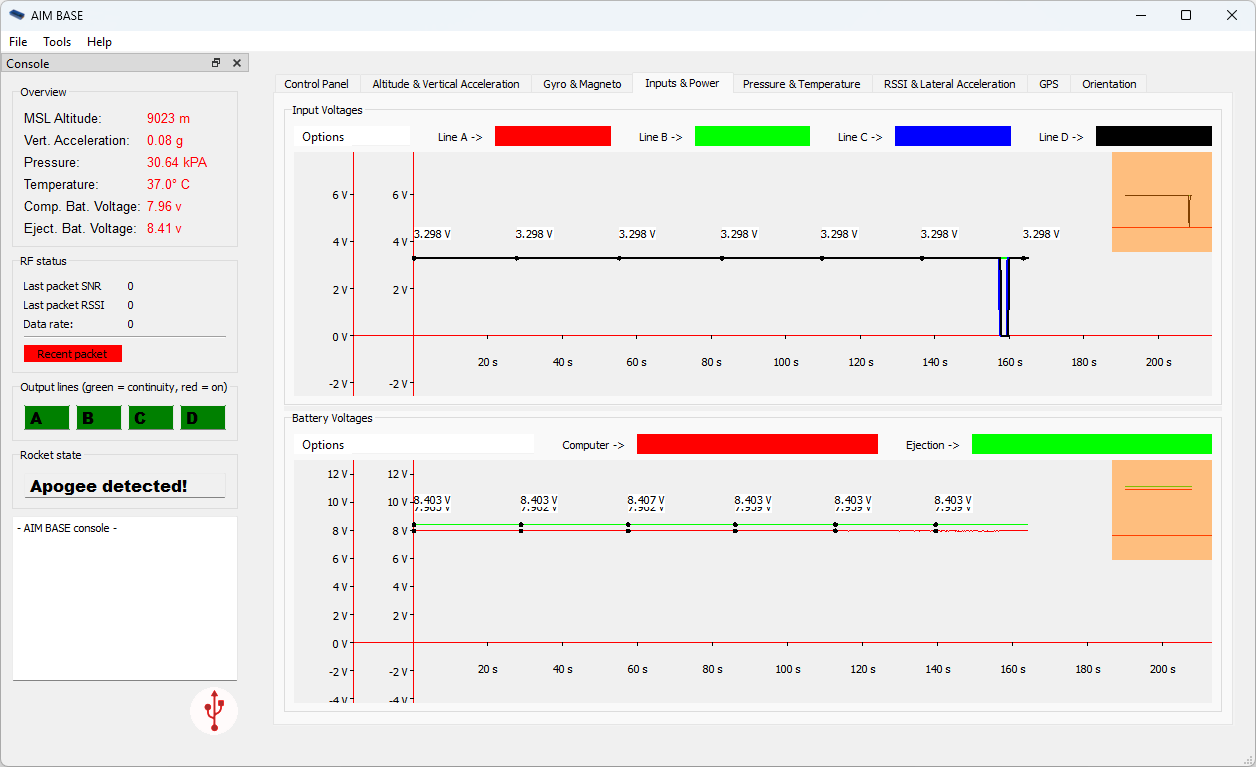This screenshot has width=1256, height=767.
Task: Click the MSL Altitude value 9023 m
Action: click(x=168, y=118)
